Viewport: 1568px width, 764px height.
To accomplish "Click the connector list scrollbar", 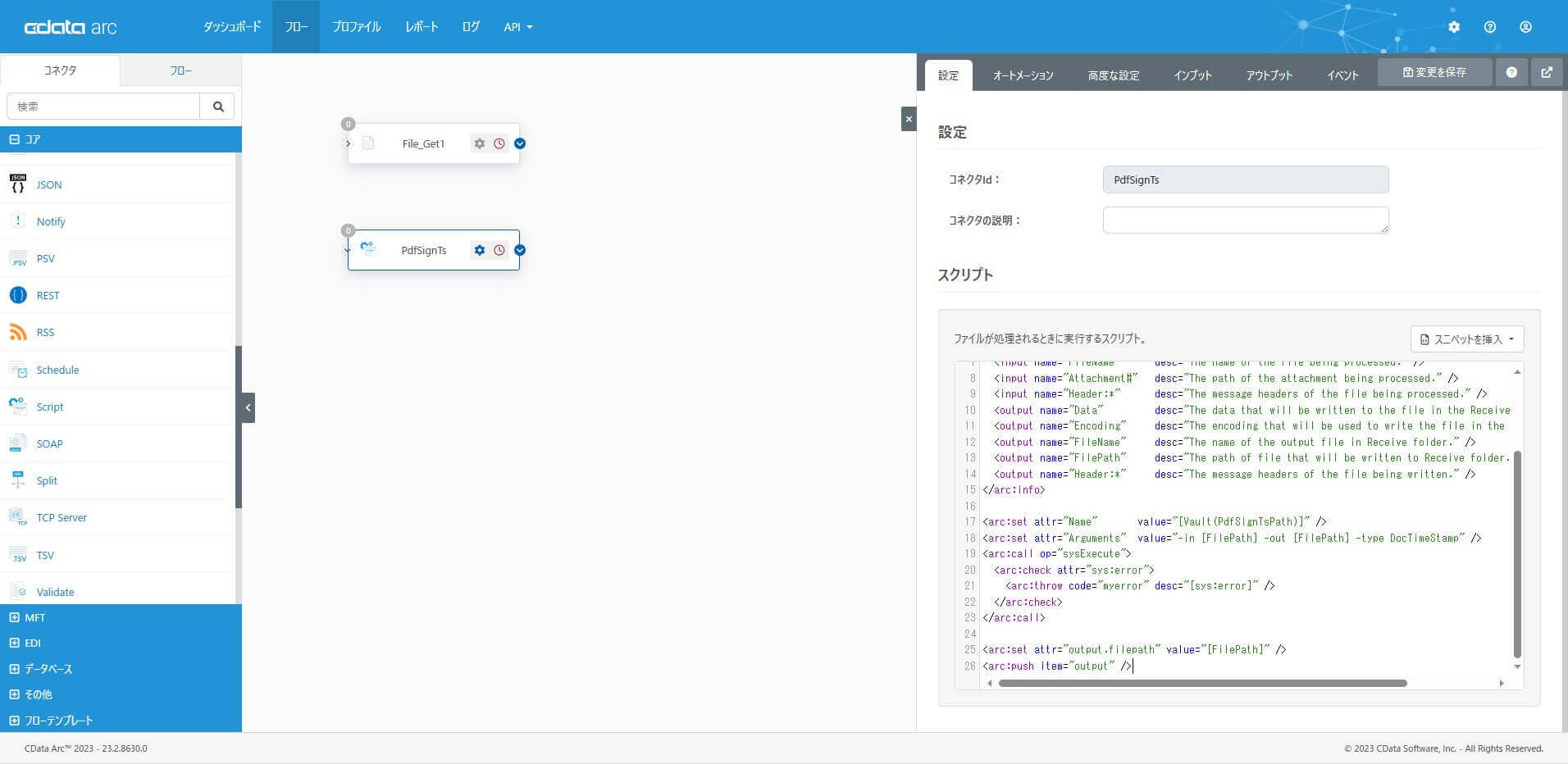I will click(x=239, y=427).
